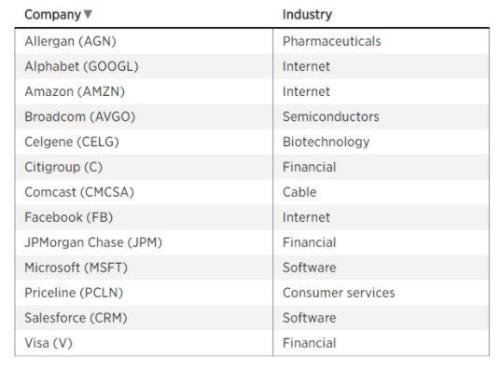
Task: Click Amazon (AMZN) in the table
Action: (75, 91)
